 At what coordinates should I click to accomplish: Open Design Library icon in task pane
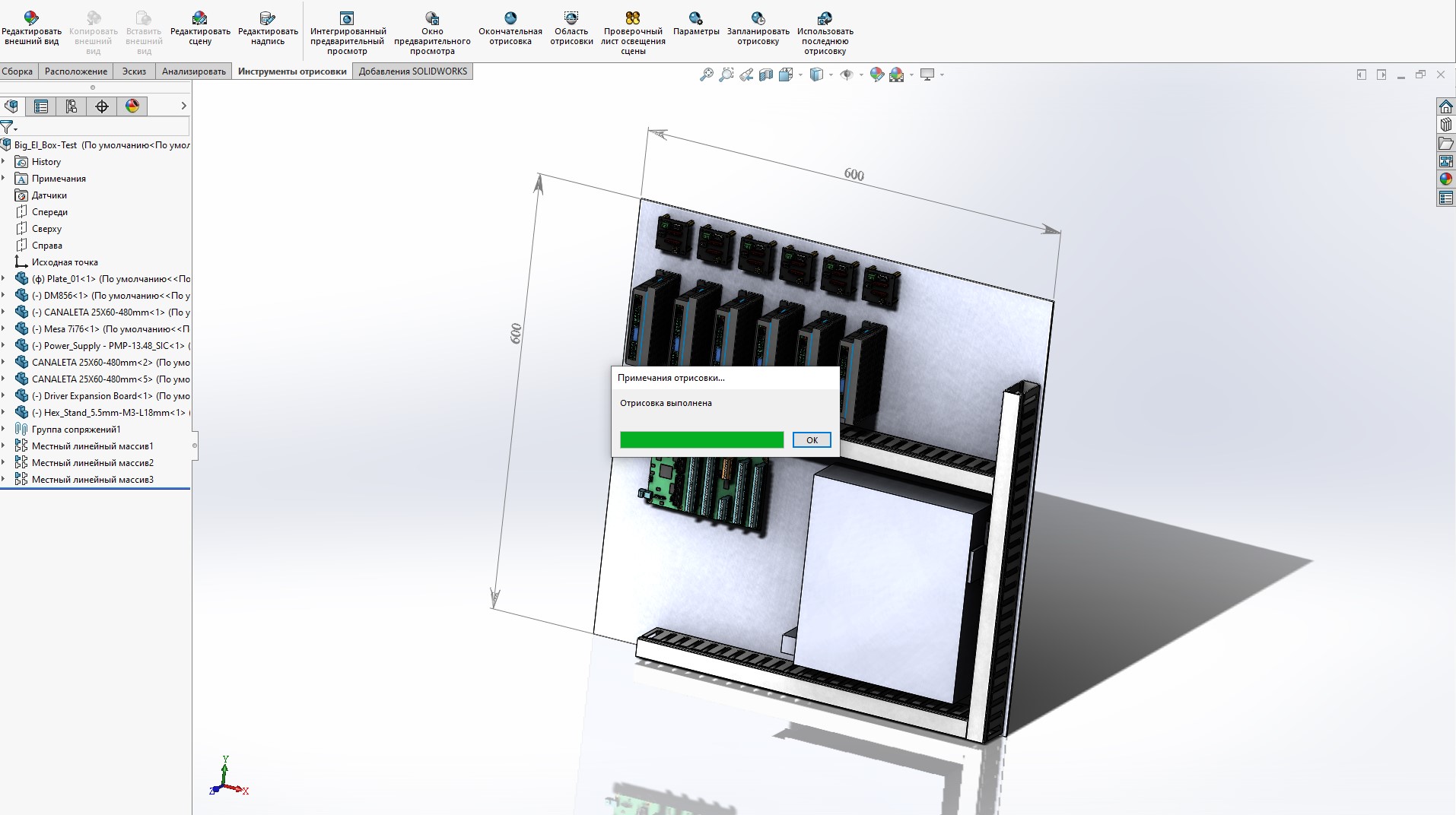pyautogui.click(x=1446, y=125)
